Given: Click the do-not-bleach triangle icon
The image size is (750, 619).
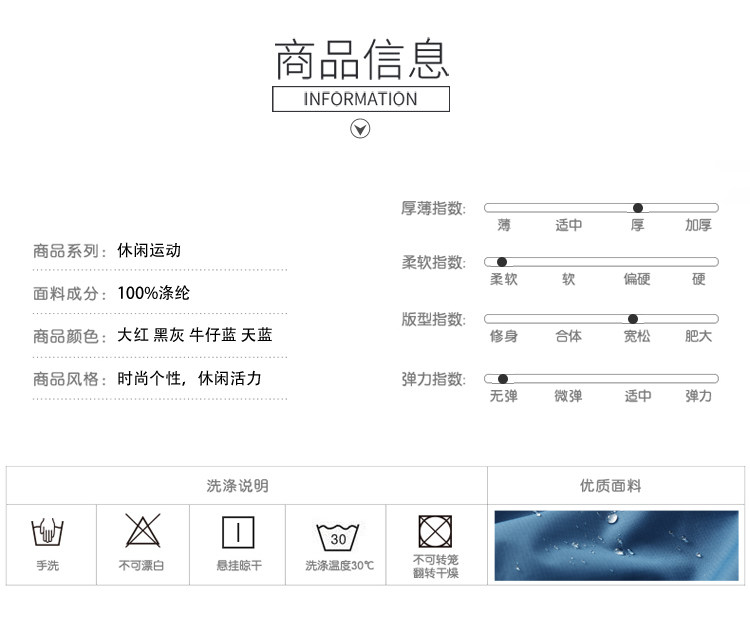Looking at the screenshot, I should pos(143,531).
